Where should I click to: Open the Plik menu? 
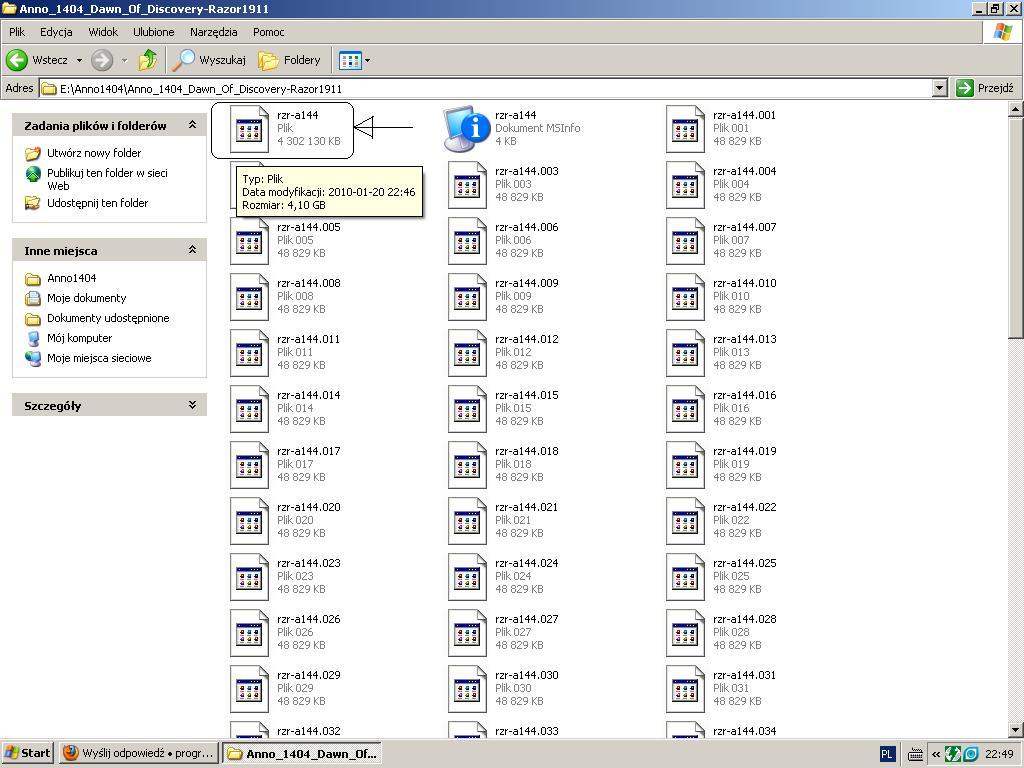[17, 32]
